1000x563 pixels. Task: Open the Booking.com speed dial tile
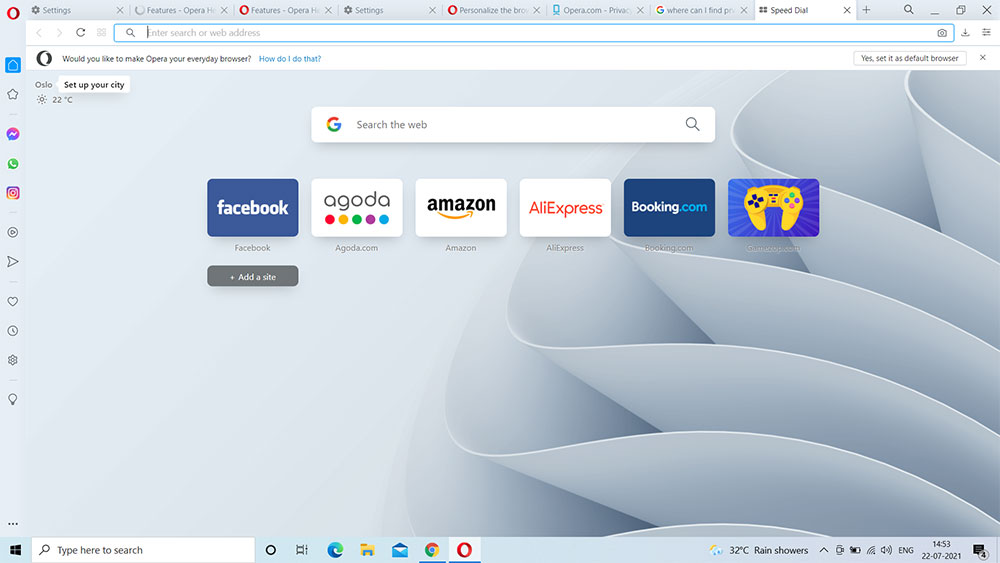(669, 207)
